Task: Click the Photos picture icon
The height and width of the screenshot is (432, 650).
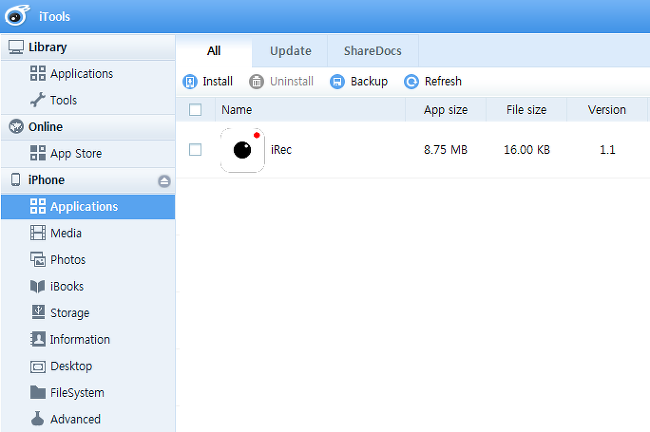Action: 38,260
